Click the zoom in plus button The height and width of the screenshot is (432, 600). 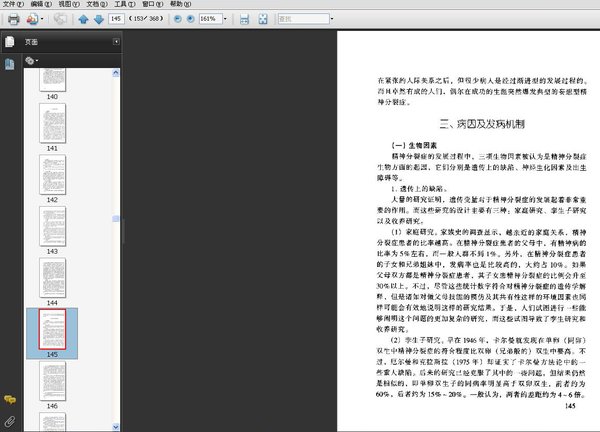pyautogui.click(x=190, y=19)
